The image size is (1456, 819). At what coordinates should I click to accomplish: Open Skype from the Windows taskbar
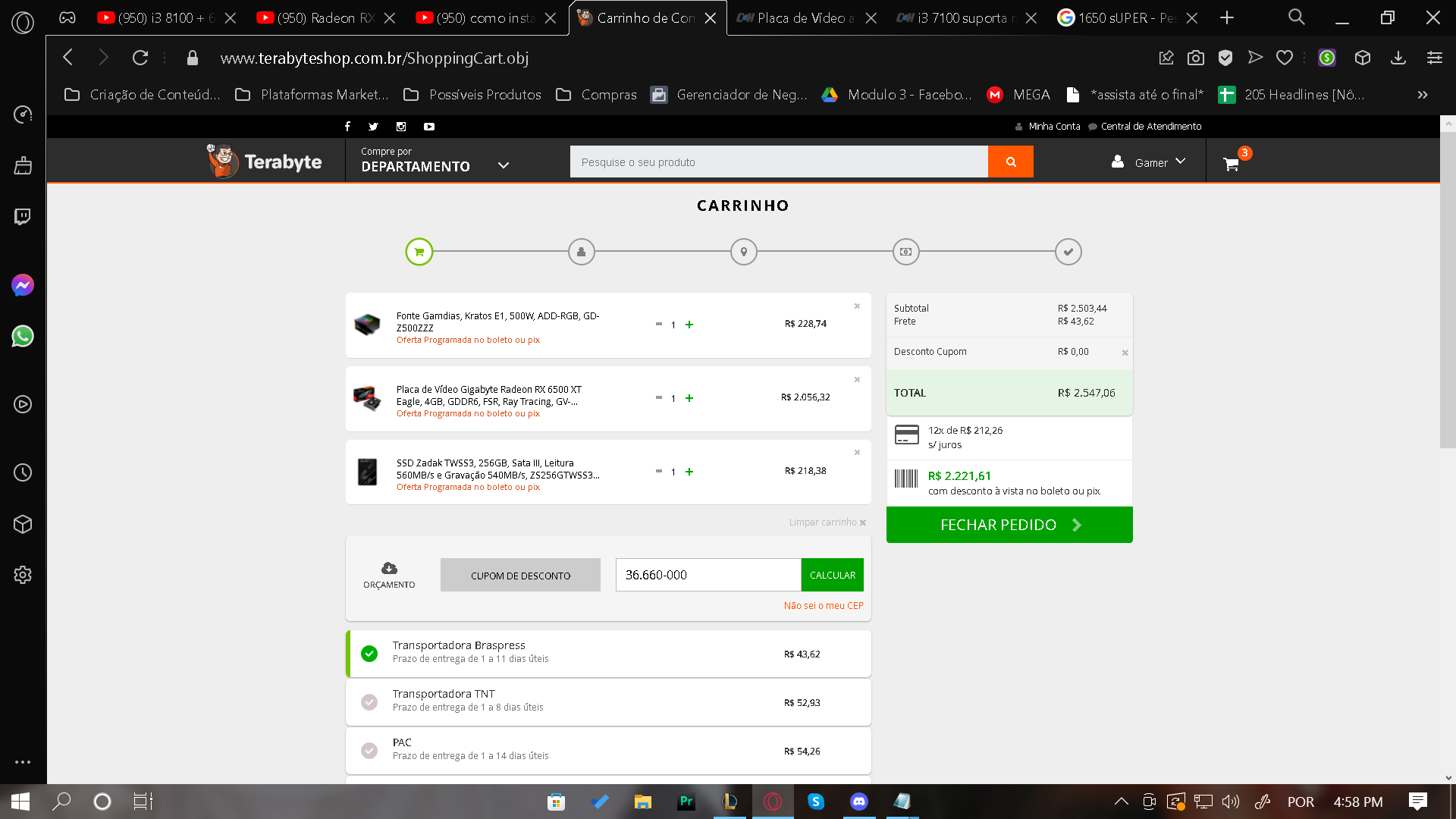816,802
